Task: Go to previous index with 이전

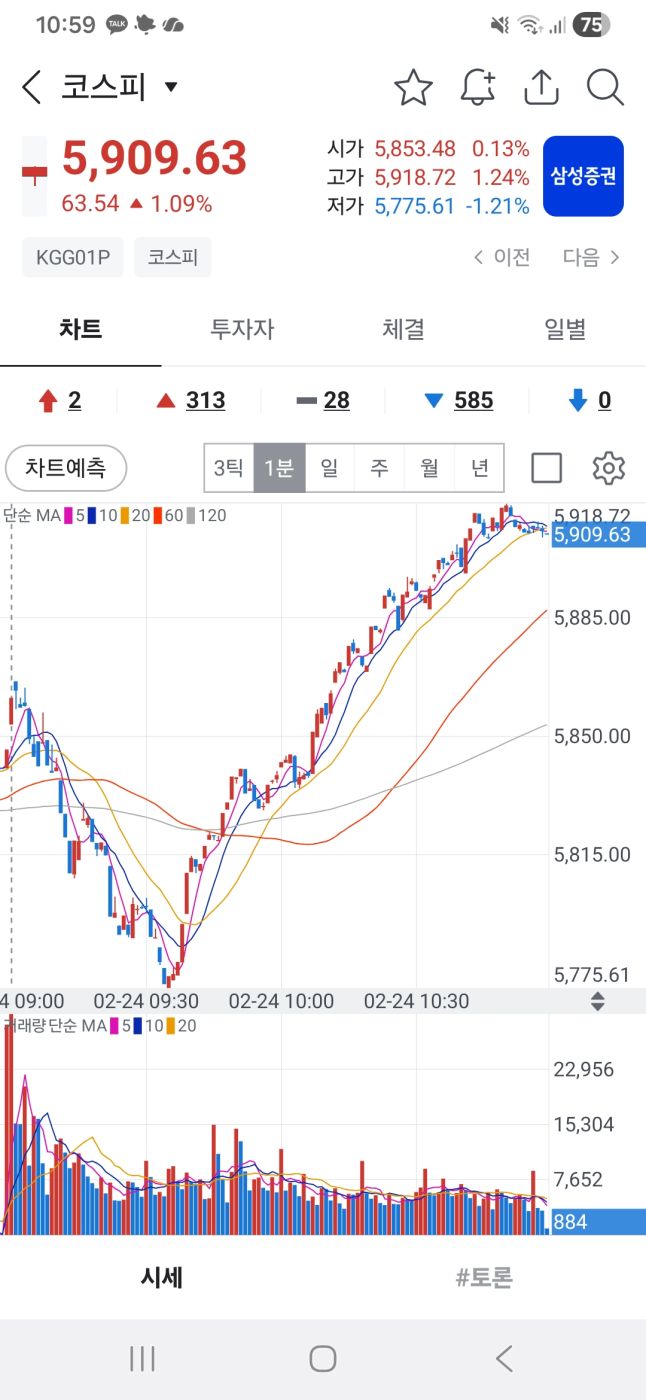Action: 502,258
